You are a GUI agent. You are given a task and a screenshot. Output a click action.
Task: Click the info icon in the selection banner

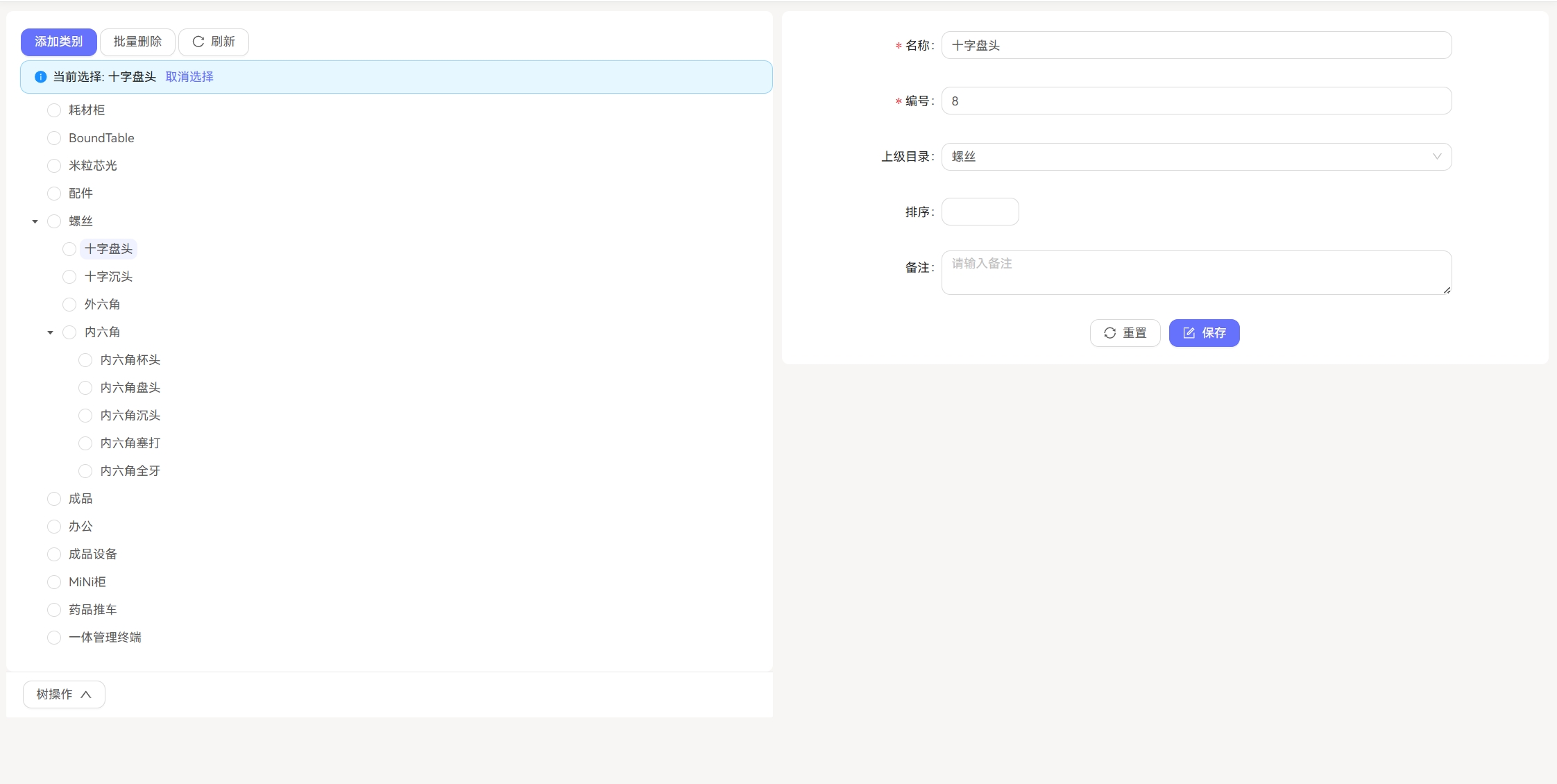tap(40, 76)
